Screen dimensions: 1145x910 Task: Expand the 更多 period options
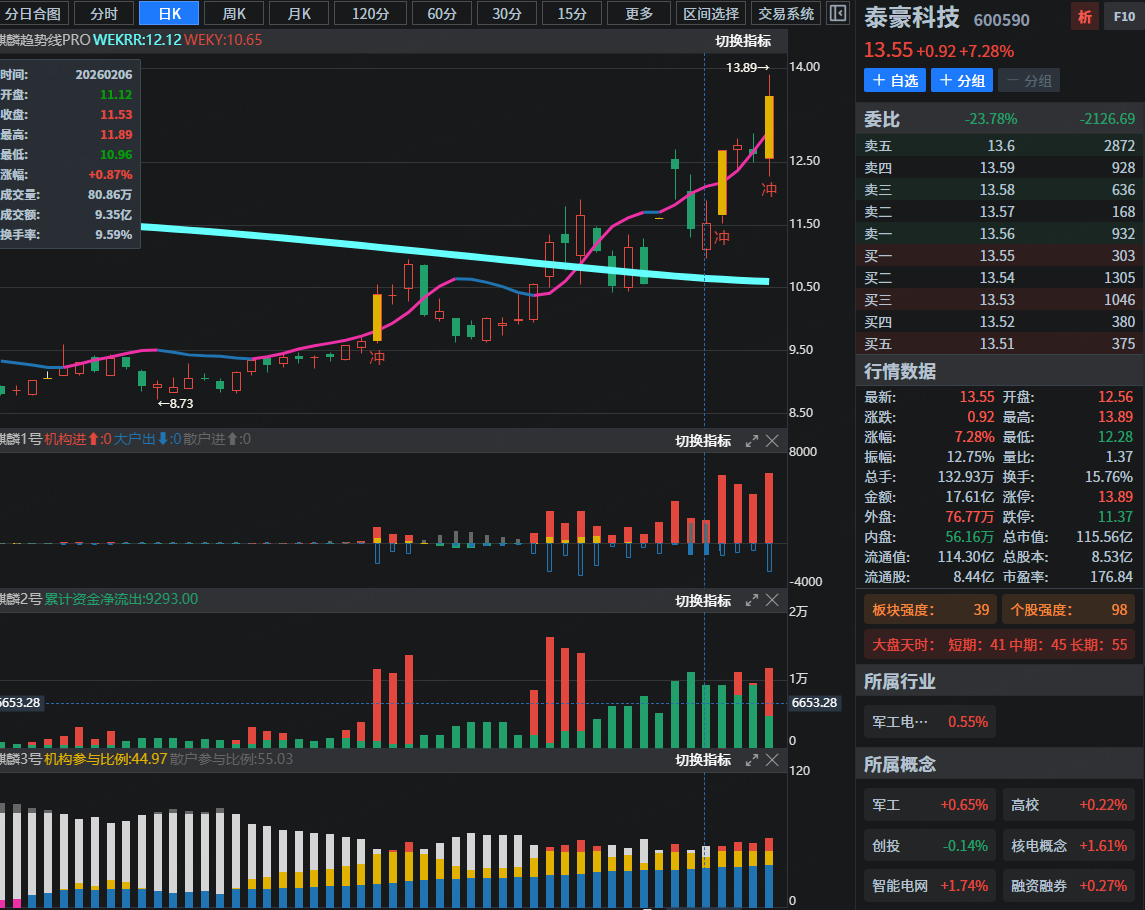tap(639, 14)
